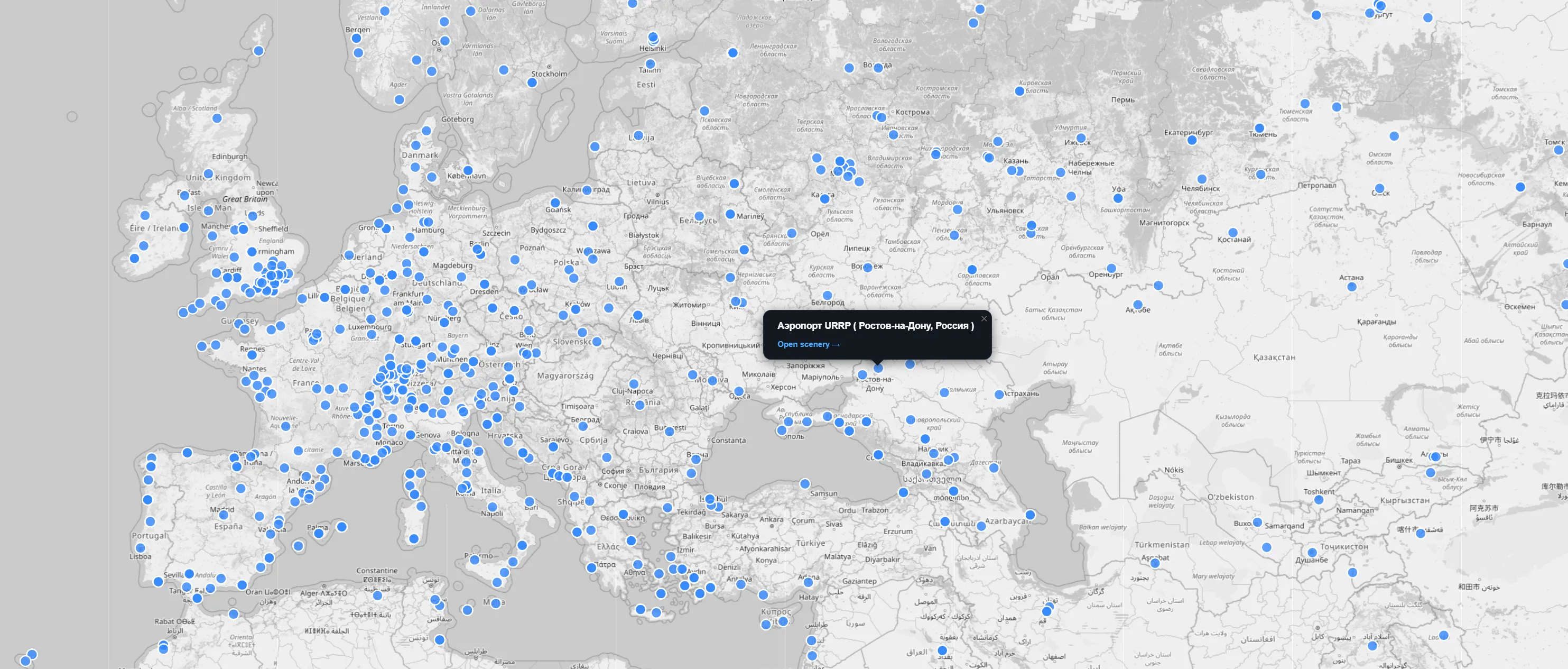Click the Tomsk airport marker
1568x669 pixels.
[1558, 150]
